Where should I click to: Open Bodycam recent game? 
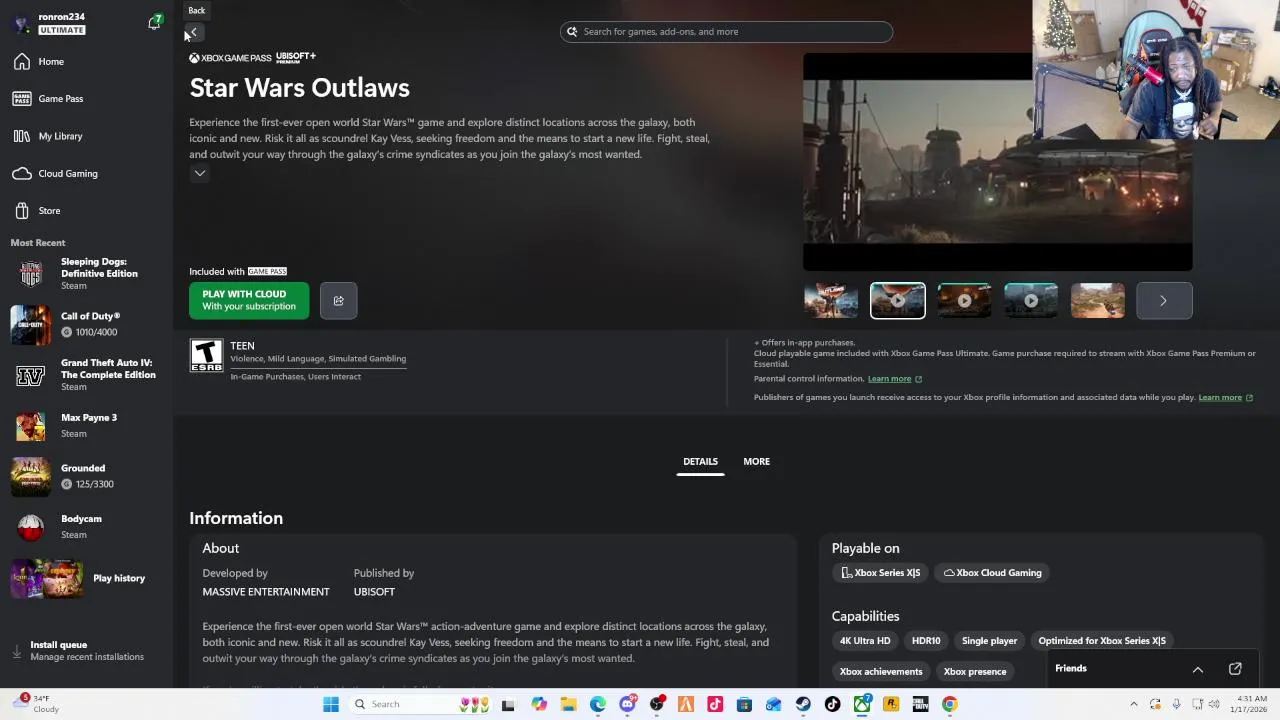pyautogui.click(x=86, y=526)
